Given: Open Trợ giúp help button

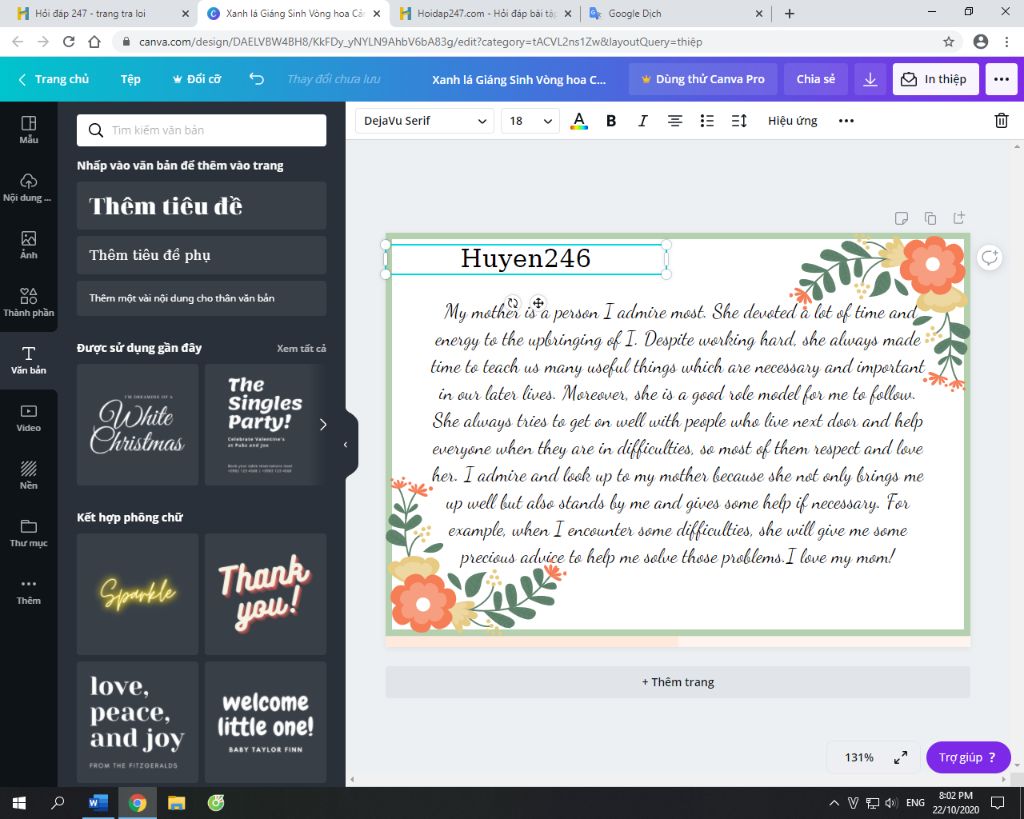Looking at the screenshot, I should coord(968,758).
